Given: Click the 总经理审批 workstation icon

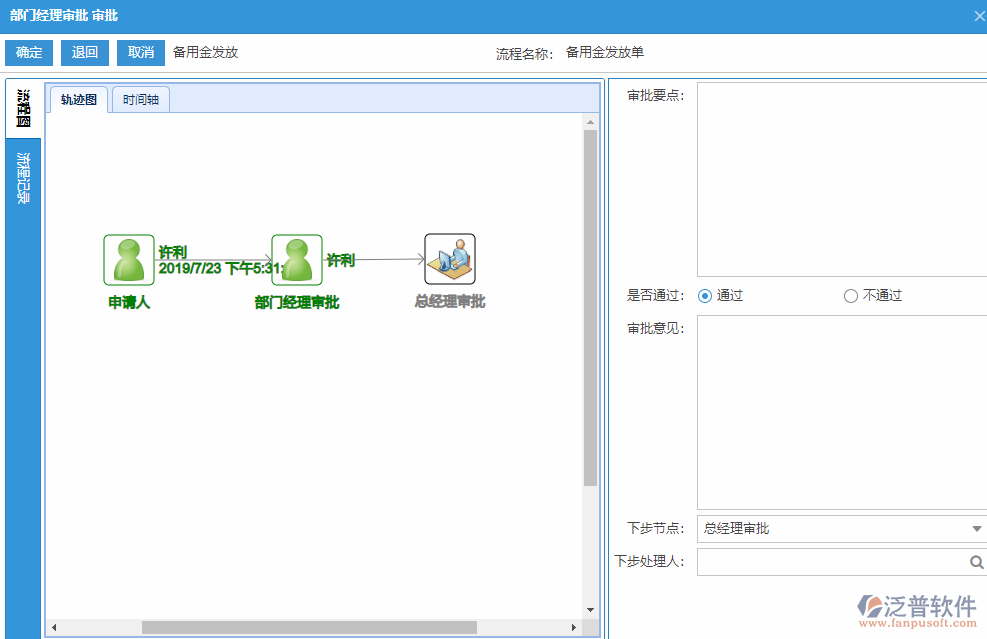Looking at the screenshot, I should [450, 258].
